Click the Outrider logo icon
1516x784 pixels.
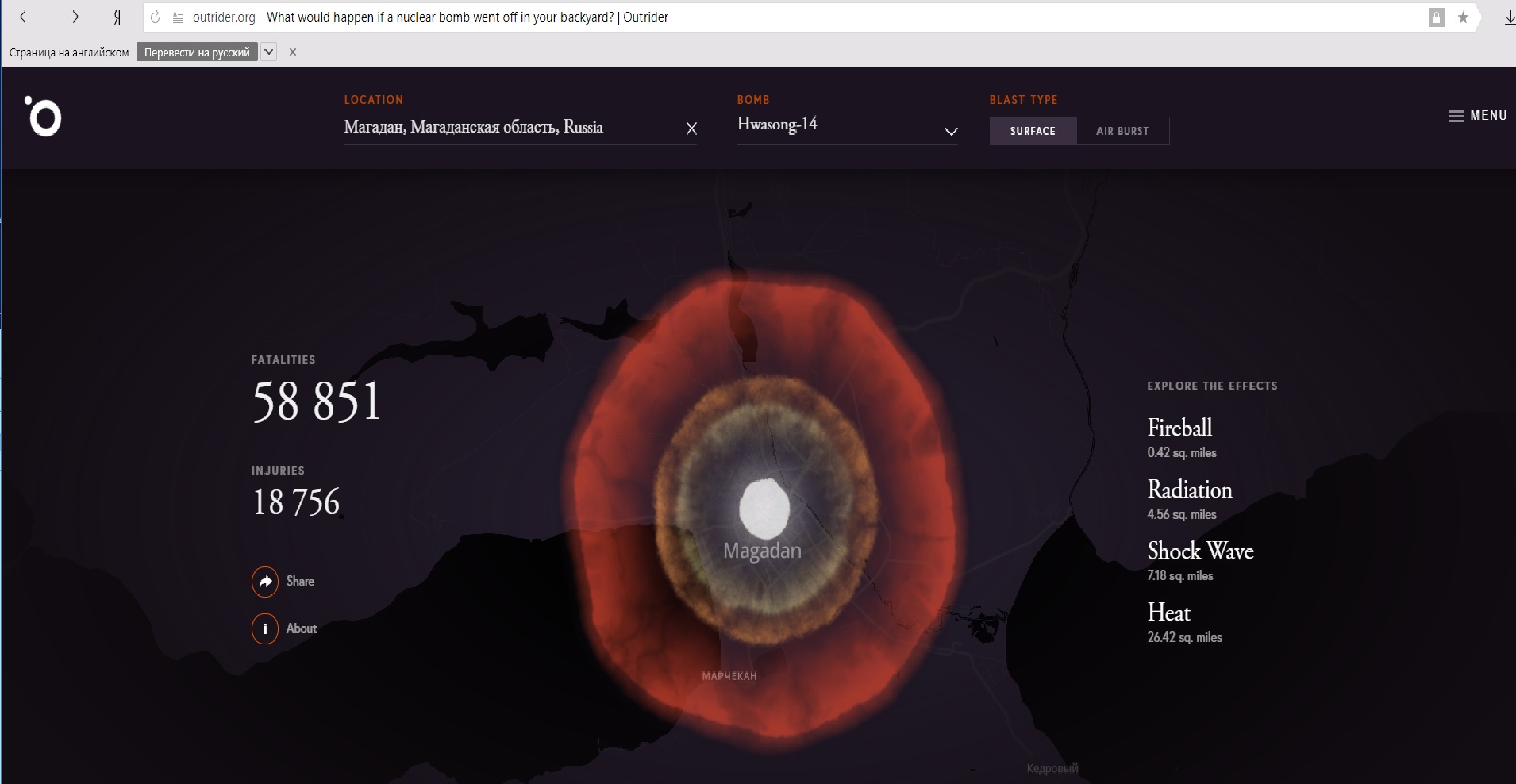point(44,117)
